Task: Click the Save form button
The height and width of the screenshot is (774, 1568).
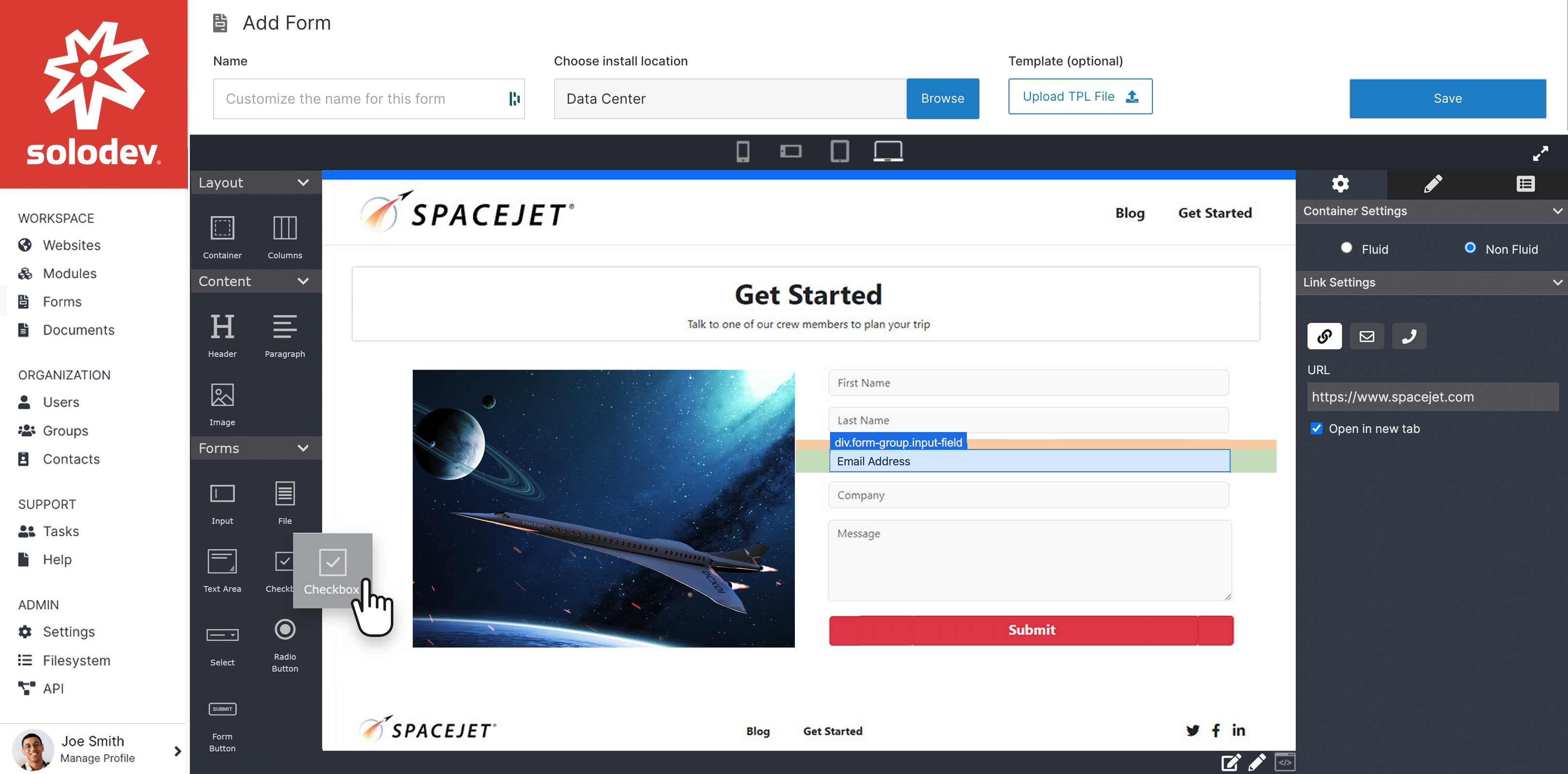Action: click(x=1448, y=98)
